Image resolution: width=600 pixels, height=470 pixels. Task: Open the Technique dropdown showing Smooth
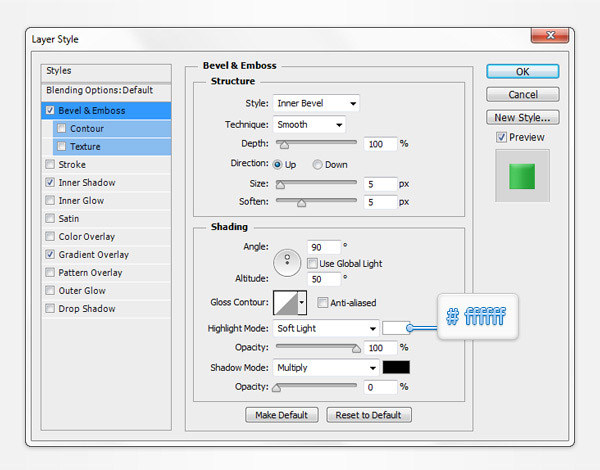[308, 125]
